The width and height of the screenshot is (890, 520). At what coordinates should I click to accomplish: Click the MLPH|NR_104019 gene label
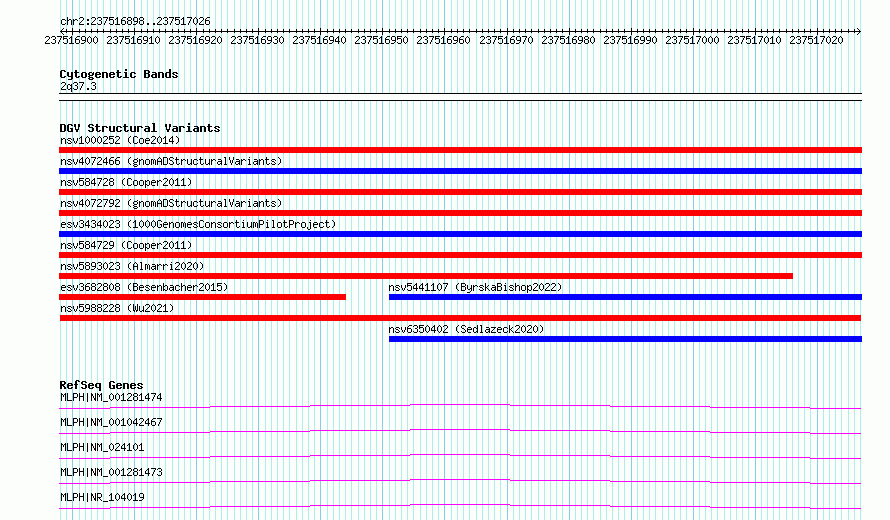coord(102,497)
